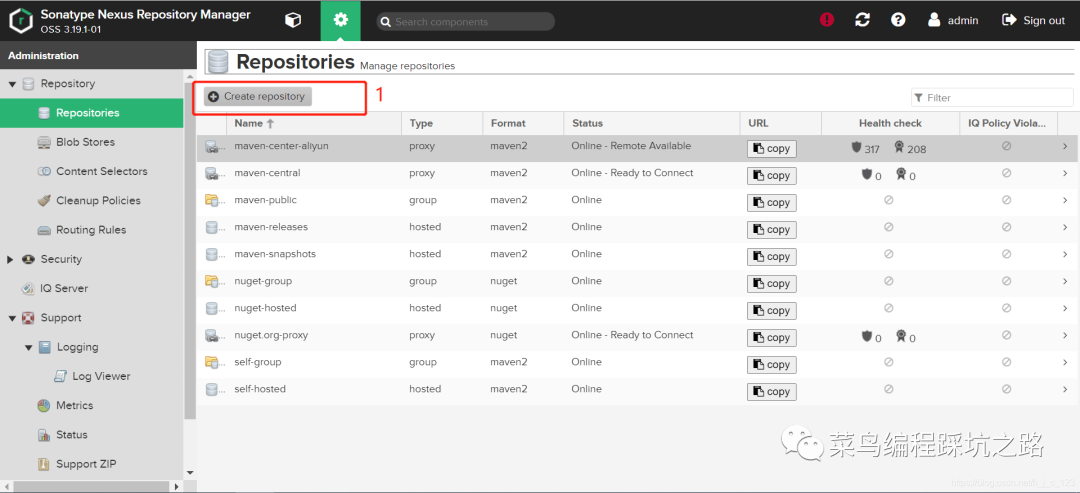Click maven-releases hosted repository icon

click(211, 227)
